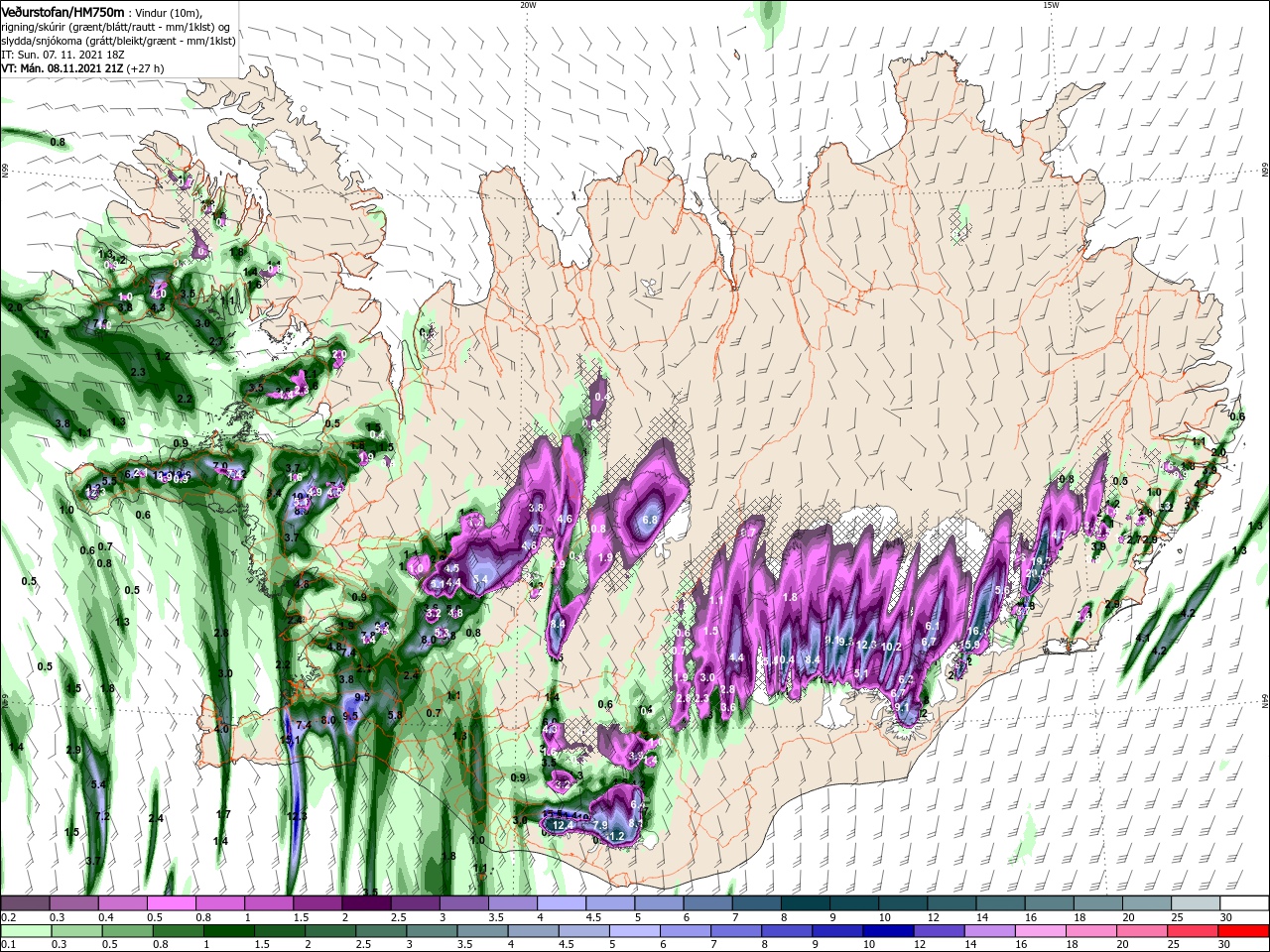
Task: Click the Veðurstofan/HM750m title text
Action: click(x=63, y=12)
